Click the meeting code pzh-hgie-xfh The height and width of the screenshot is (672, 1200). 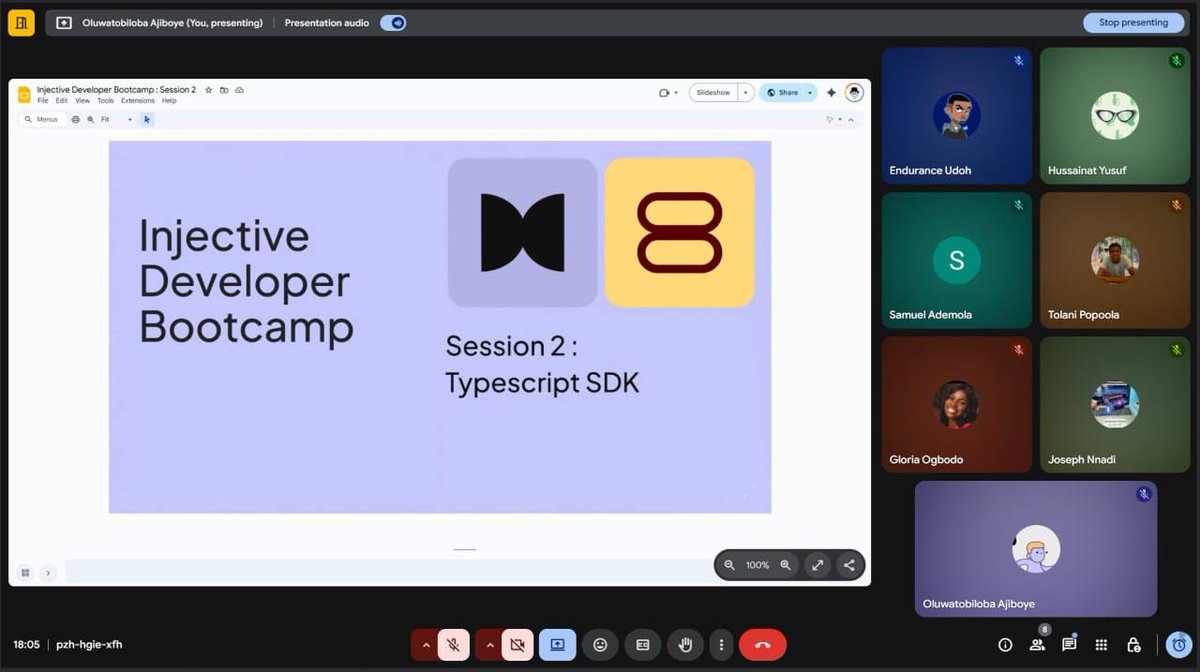point(89,645)
